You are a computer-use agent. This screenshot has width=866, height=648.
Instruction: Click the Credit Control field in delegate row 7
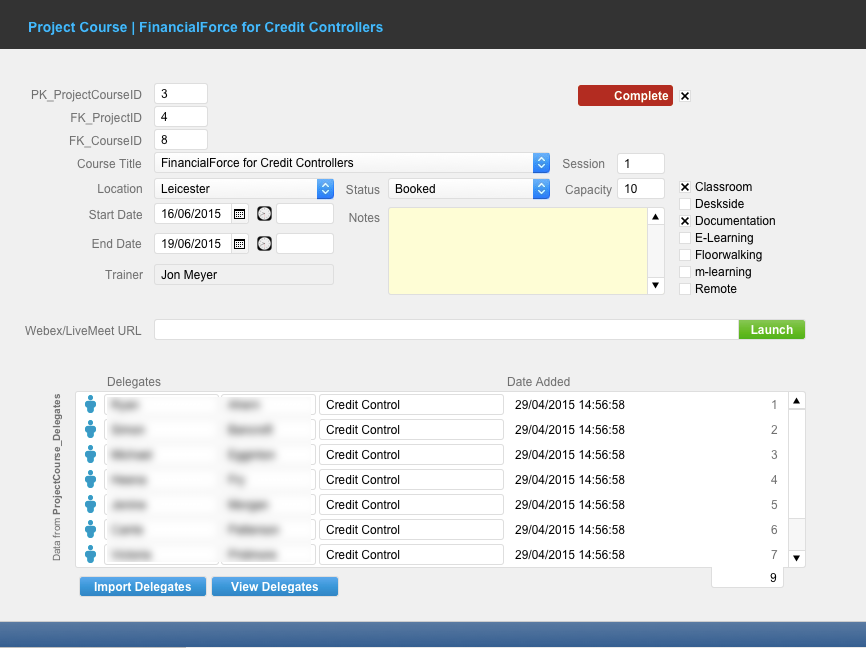(411, 555)
